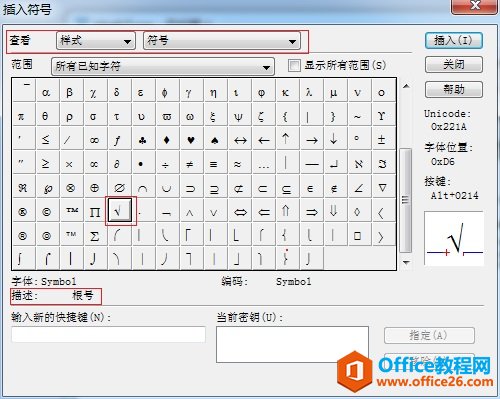Click the square root preview image
The height and width of the screenshot is (399, 500).
[454, 239]
